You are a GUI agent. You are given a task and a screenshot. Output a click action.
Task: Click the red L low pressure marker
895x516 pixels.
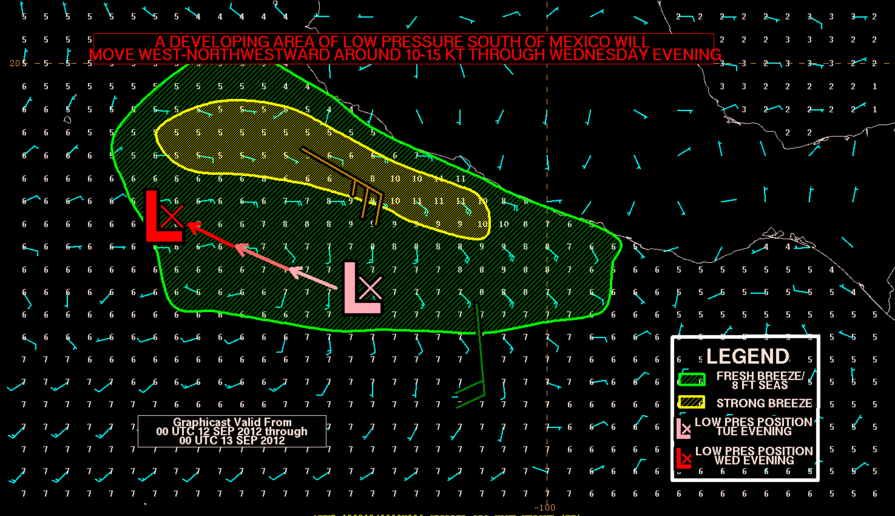164,217
